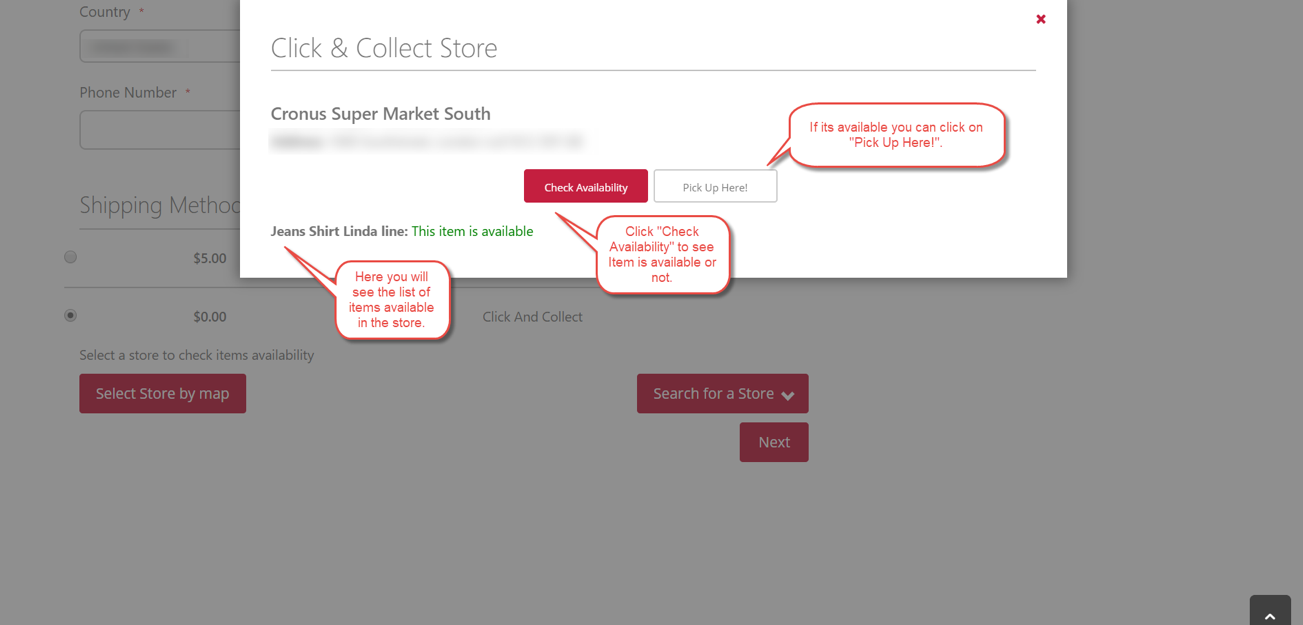Click the chevron arrow on Search for a Store

pyautogui.click(x=788, y=395)
